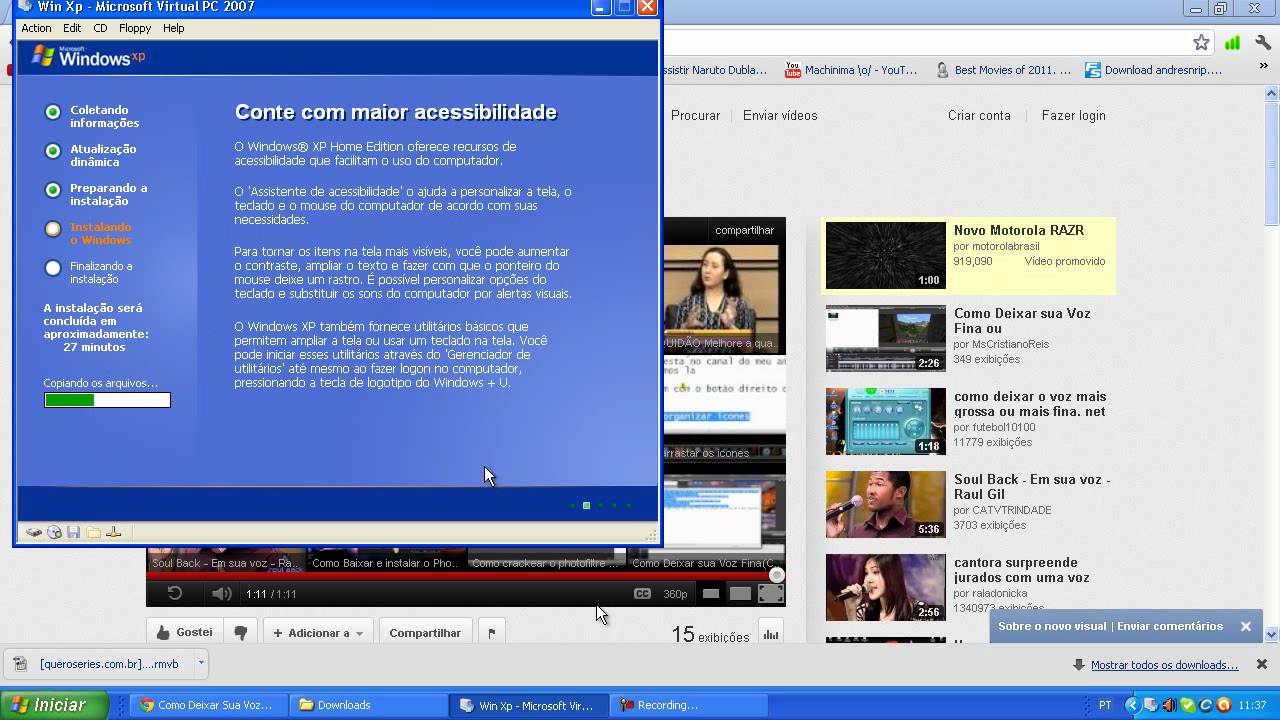Viewport: 1280px width, 720px height.
Task: Open the Floppy menu in Virtual PC
Action: pyautogui.click(x=135, y=28)
